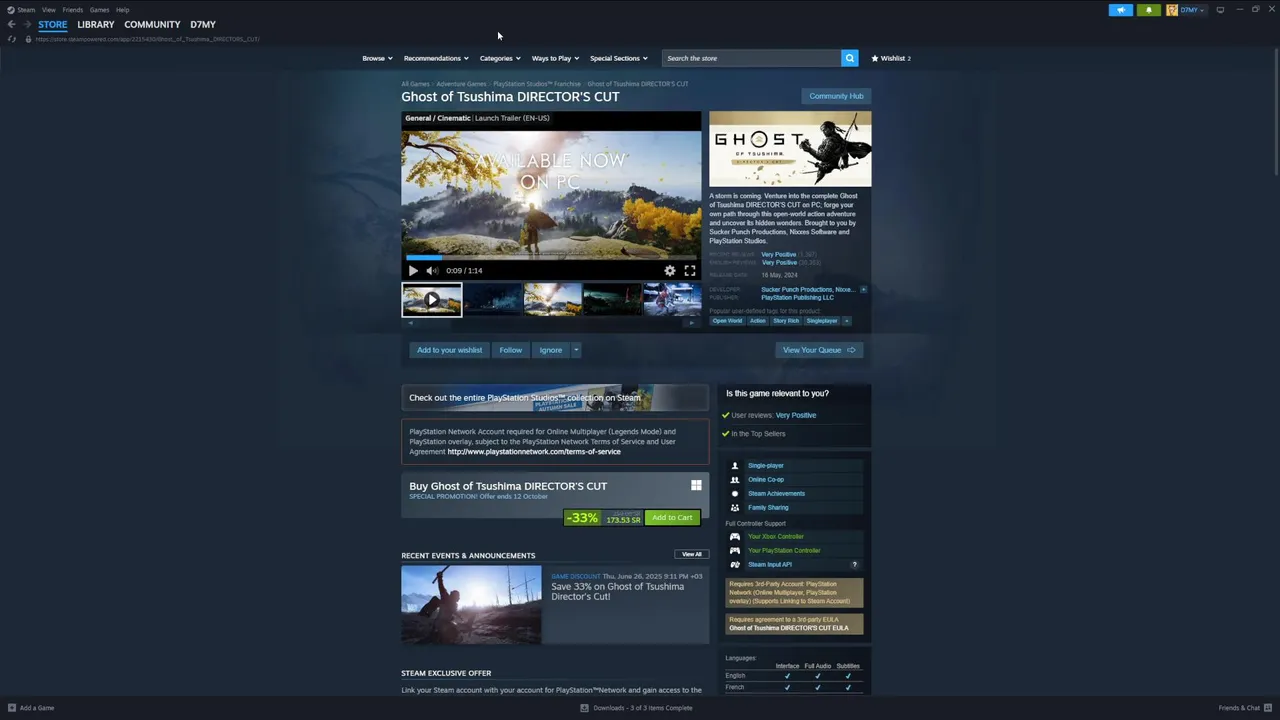The image size is (1280, 720).
Task: Open the COMMUNITY tab
Action: pyautogui.click(x=152, y=24)
